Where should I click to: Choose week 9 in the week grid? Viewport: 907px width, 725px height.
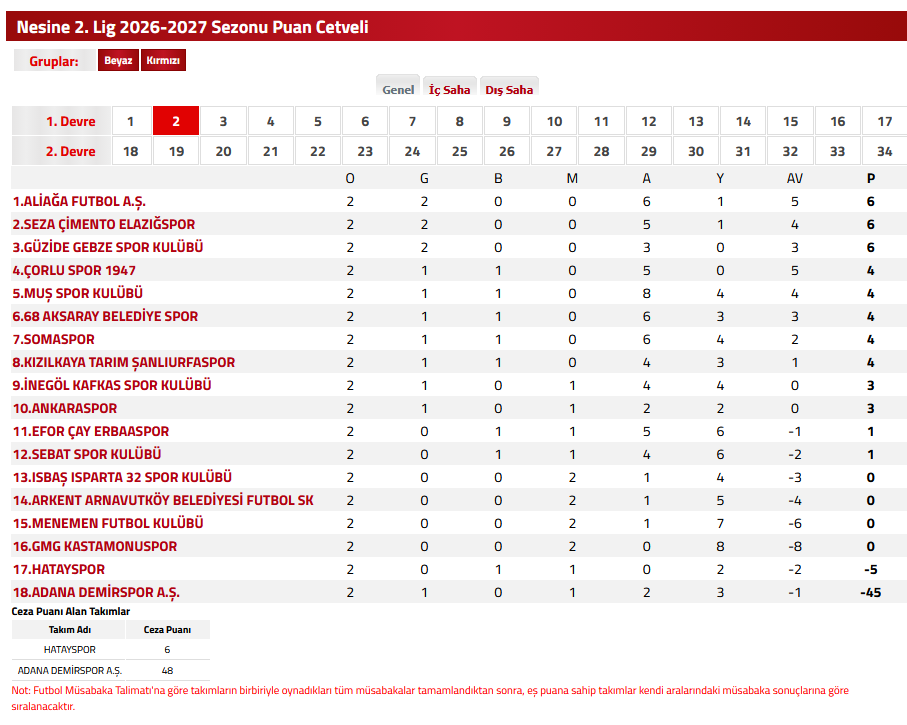click(x=507, y=121)
